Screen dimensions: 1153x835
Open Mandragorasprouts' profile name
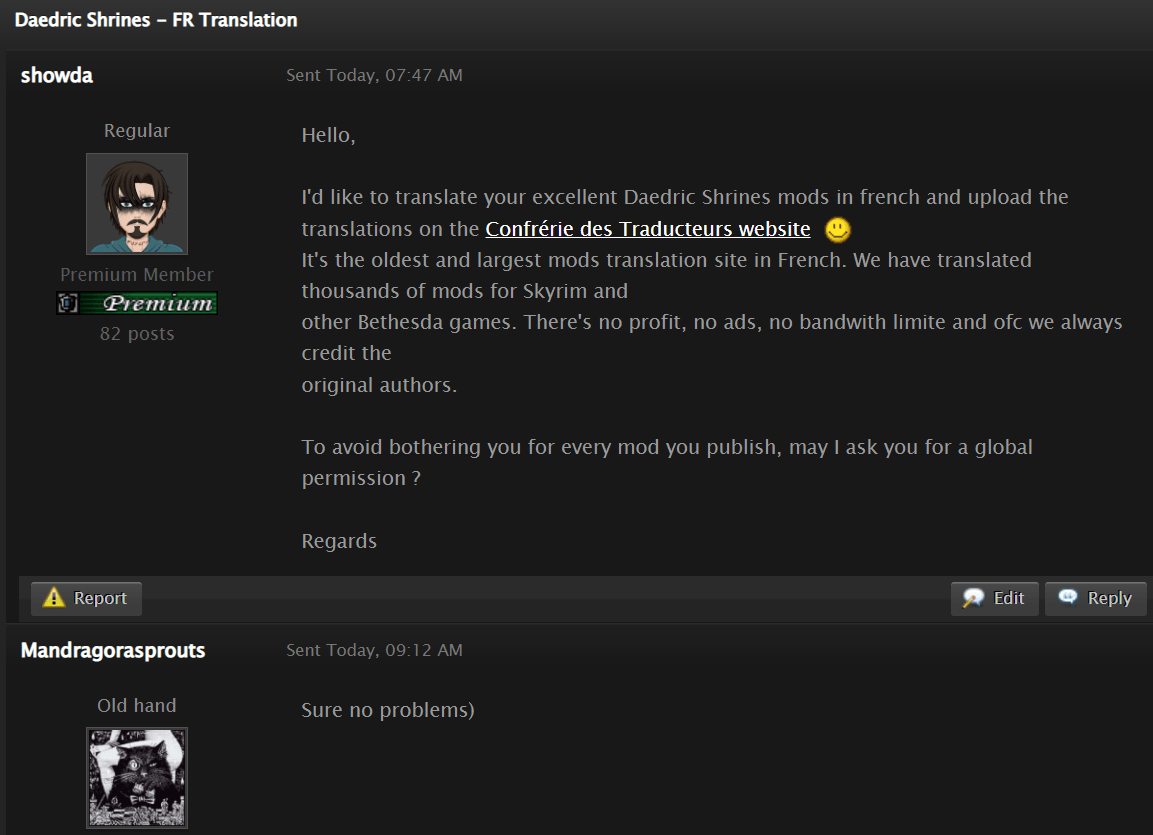[x=113, y=650]
